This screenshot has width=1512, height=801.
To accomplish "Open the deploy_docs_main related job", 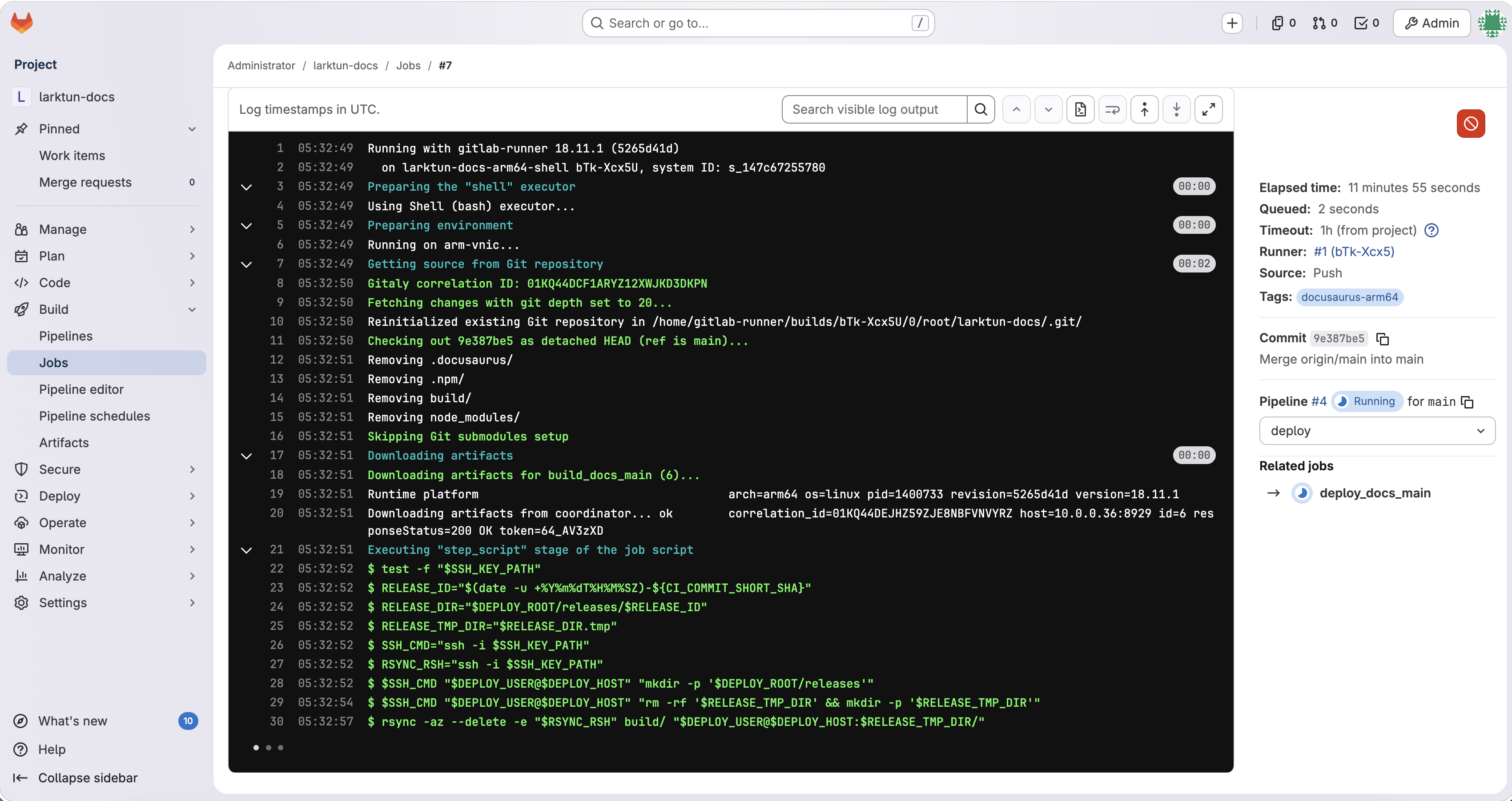I will pos(1375,493).
